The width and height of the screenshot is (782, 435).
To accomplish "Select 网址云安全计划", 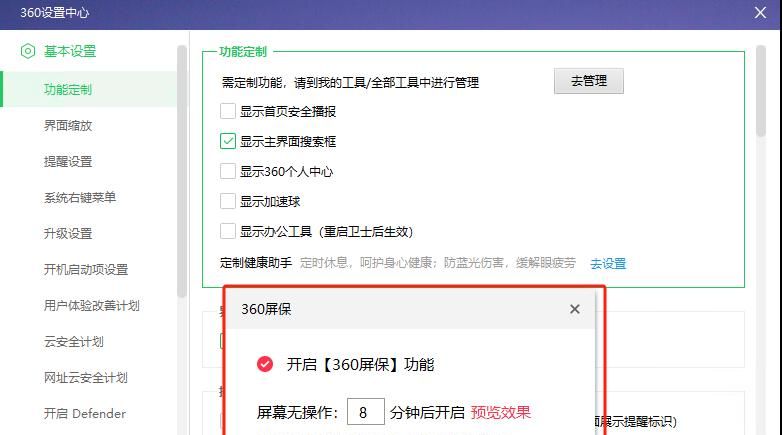I will point(86,378).
